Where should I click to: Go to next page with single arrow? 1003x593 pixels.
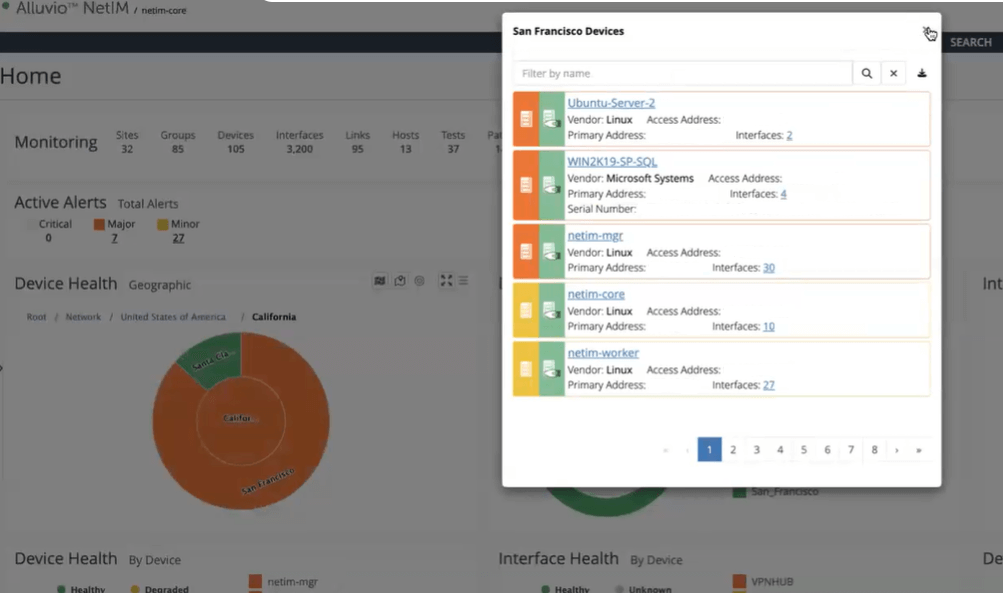[897, 450]
